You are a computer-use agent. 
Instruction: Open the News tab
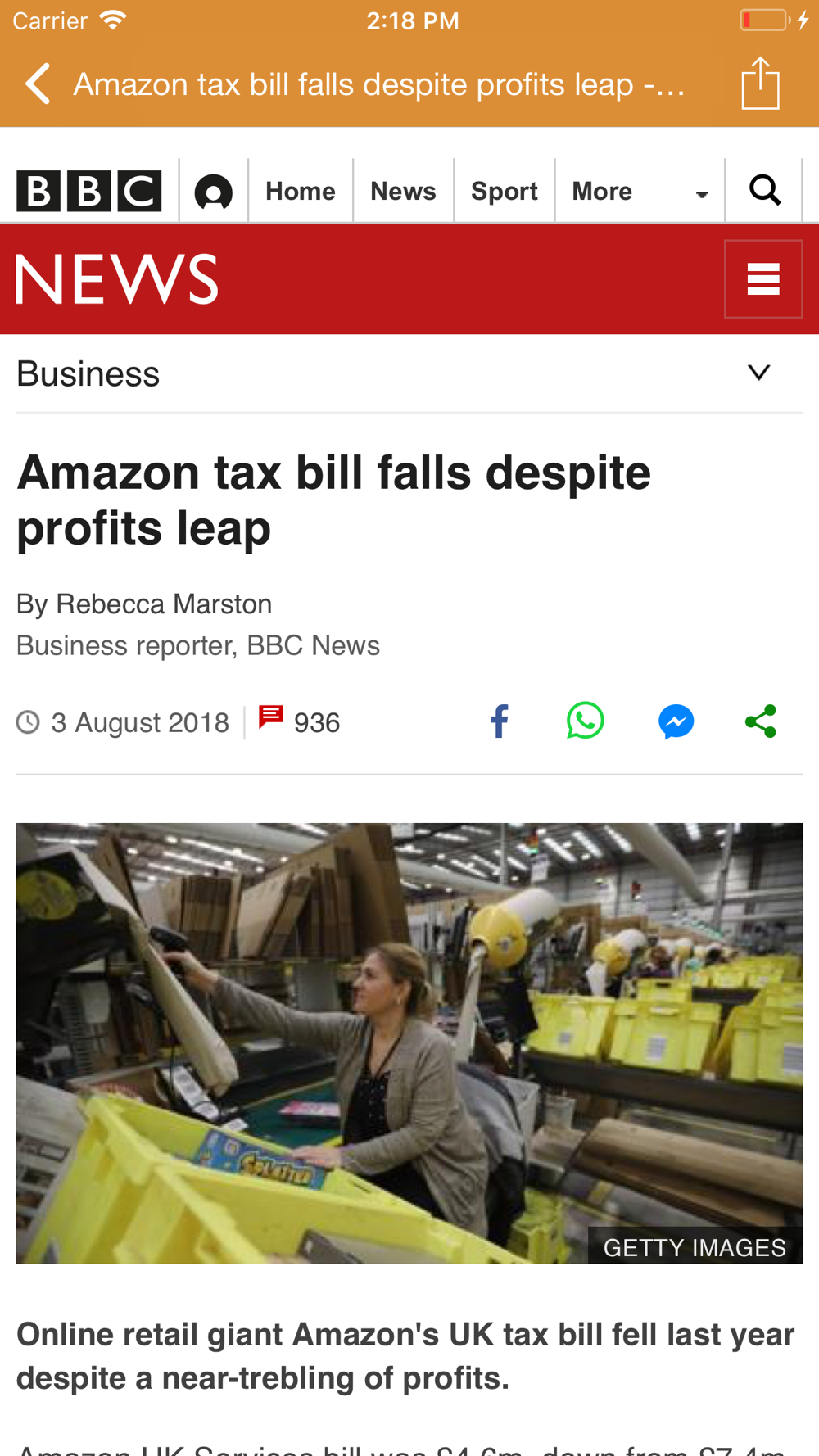(403, 192)
